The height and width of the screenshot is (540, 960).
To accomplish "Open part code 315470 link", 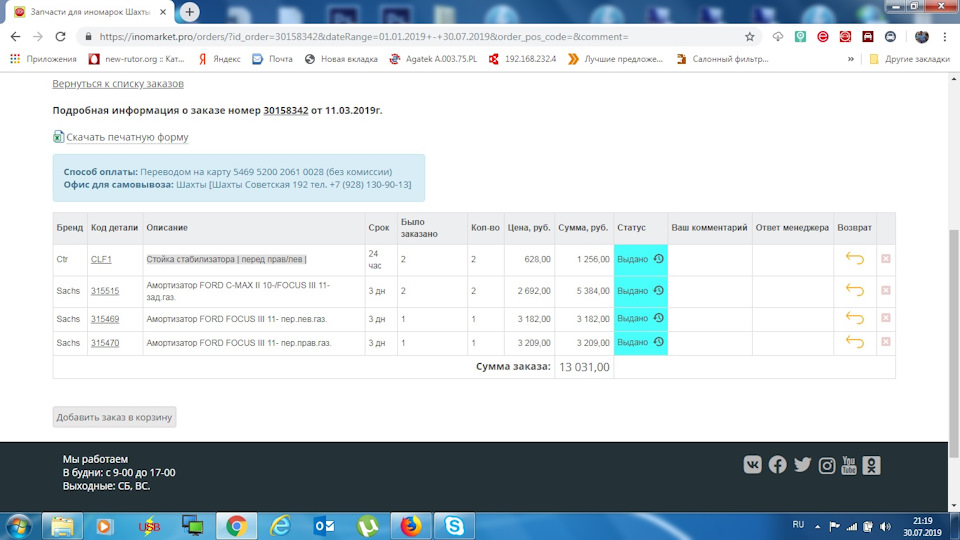I will pyautogui.click(x=105, y=343).
